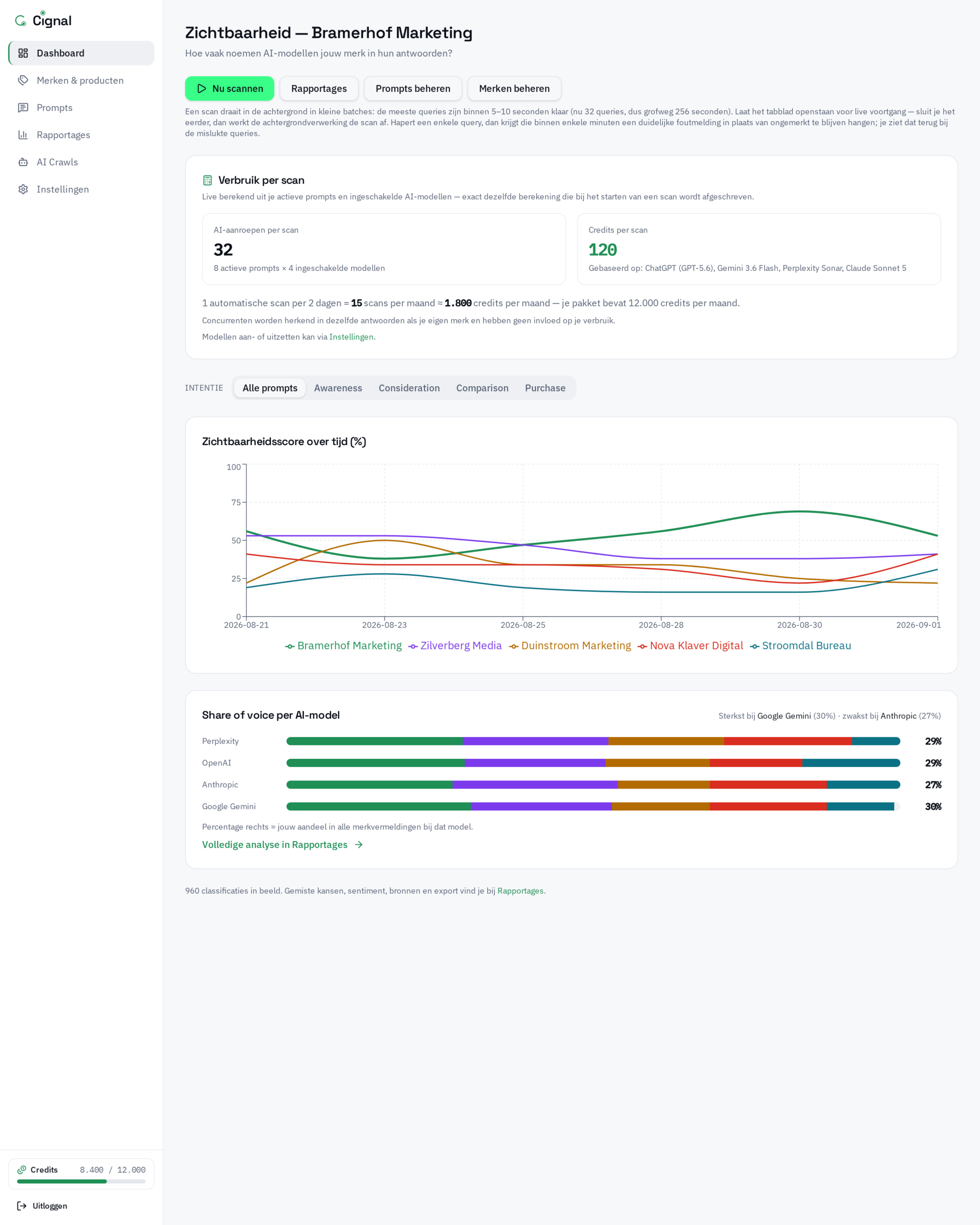Go to Merken & producten
The height and width of the screenshot is (1225, 980).
pyautogui.click(x=81, y=80)
